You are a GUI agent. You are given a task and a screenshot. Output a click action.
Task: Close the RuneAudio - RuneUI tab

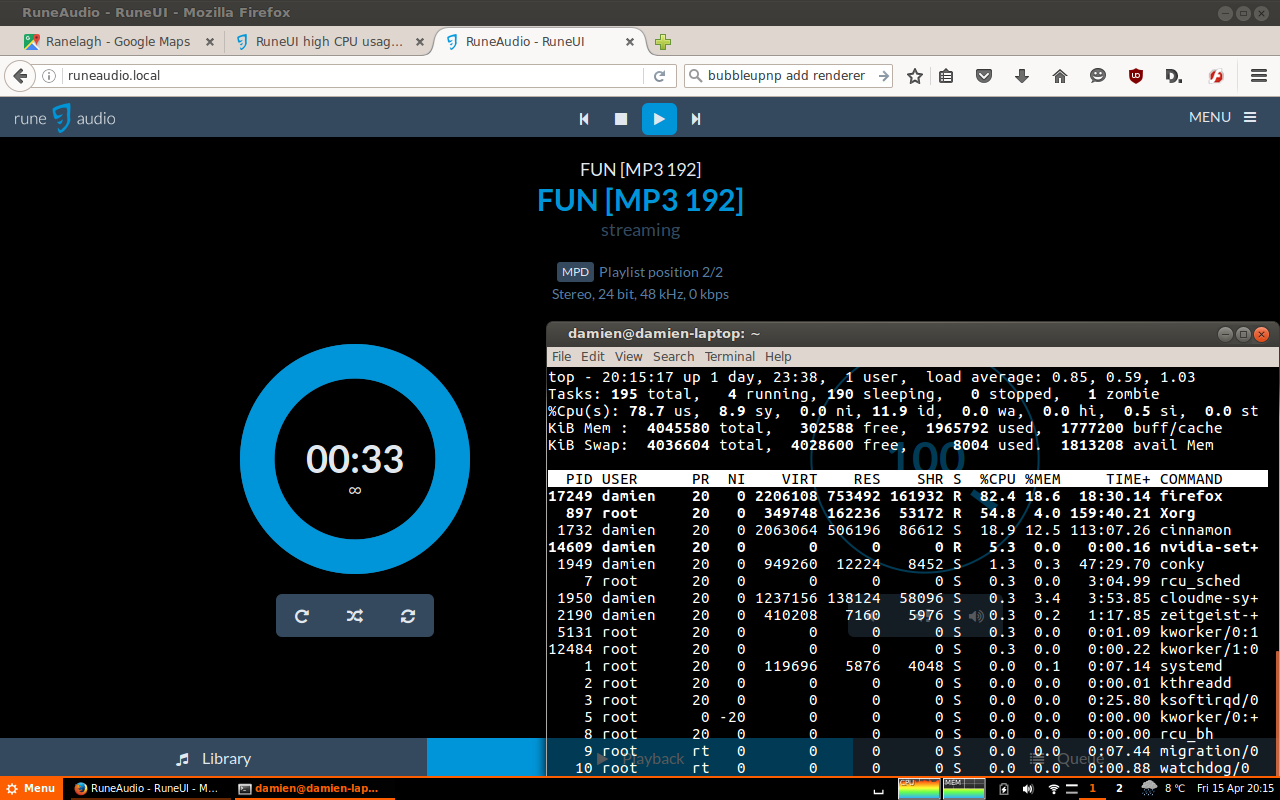(x=630, y=42)
